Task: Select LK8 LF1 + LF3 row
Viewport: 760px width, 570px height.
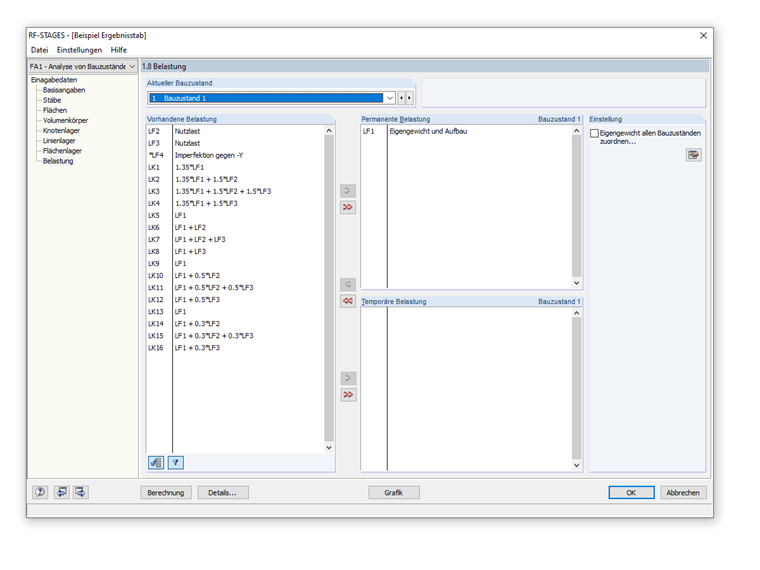Action: [x=235, y=252]
